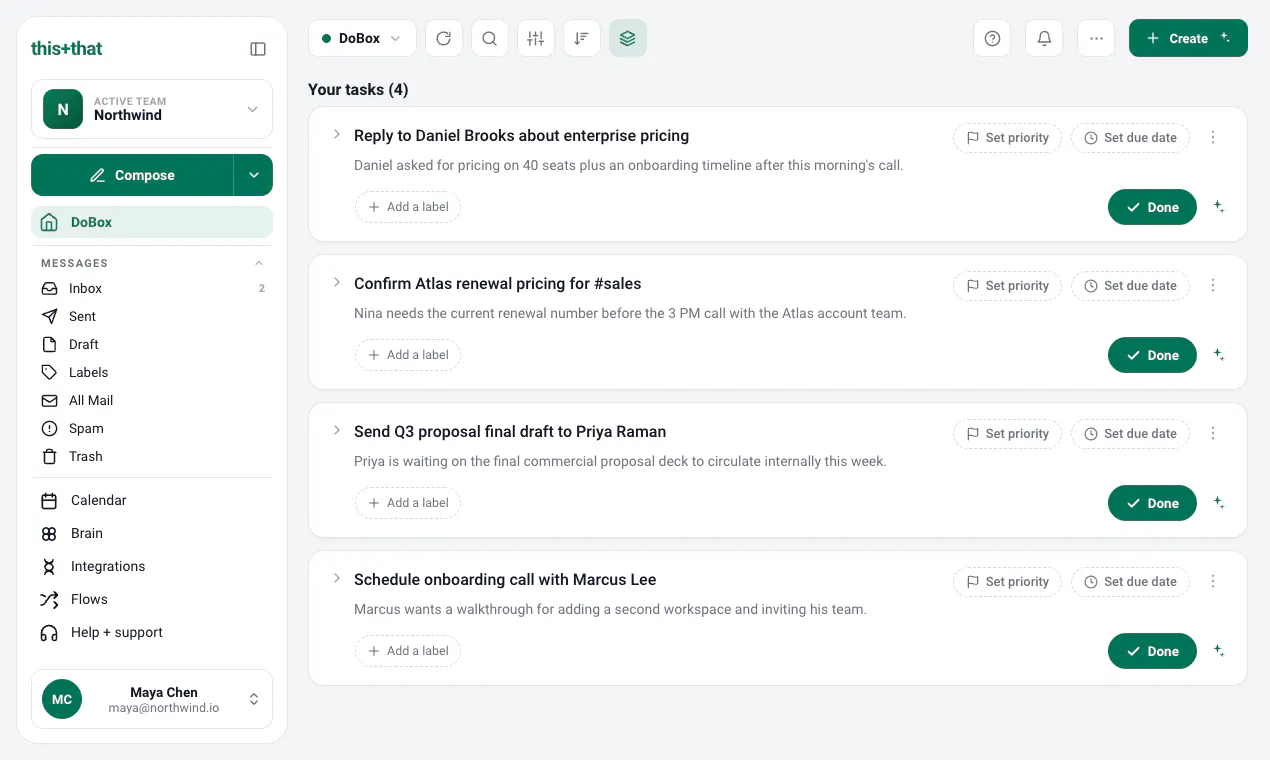The width and height of the screenshot is (1270, 760).
Task: Open the filter sliders icon
Action: click(x=536, y=39)
